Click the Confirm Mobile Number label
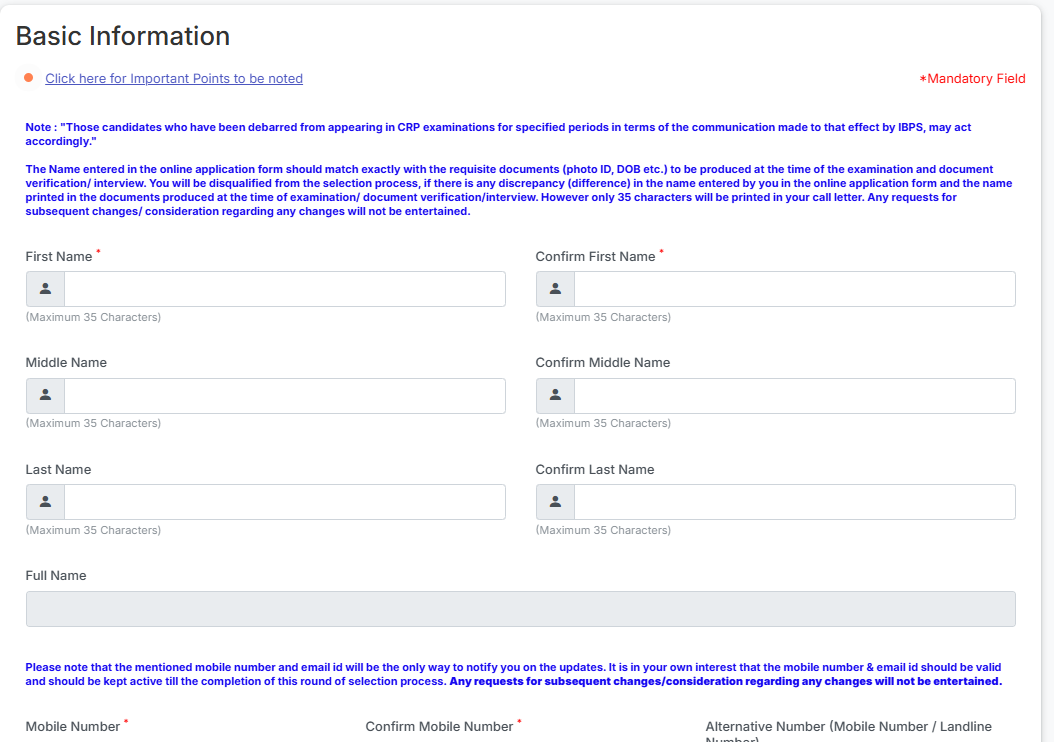Image resolution: width=1054 pixels, height=742 pixels. [439, 727]
